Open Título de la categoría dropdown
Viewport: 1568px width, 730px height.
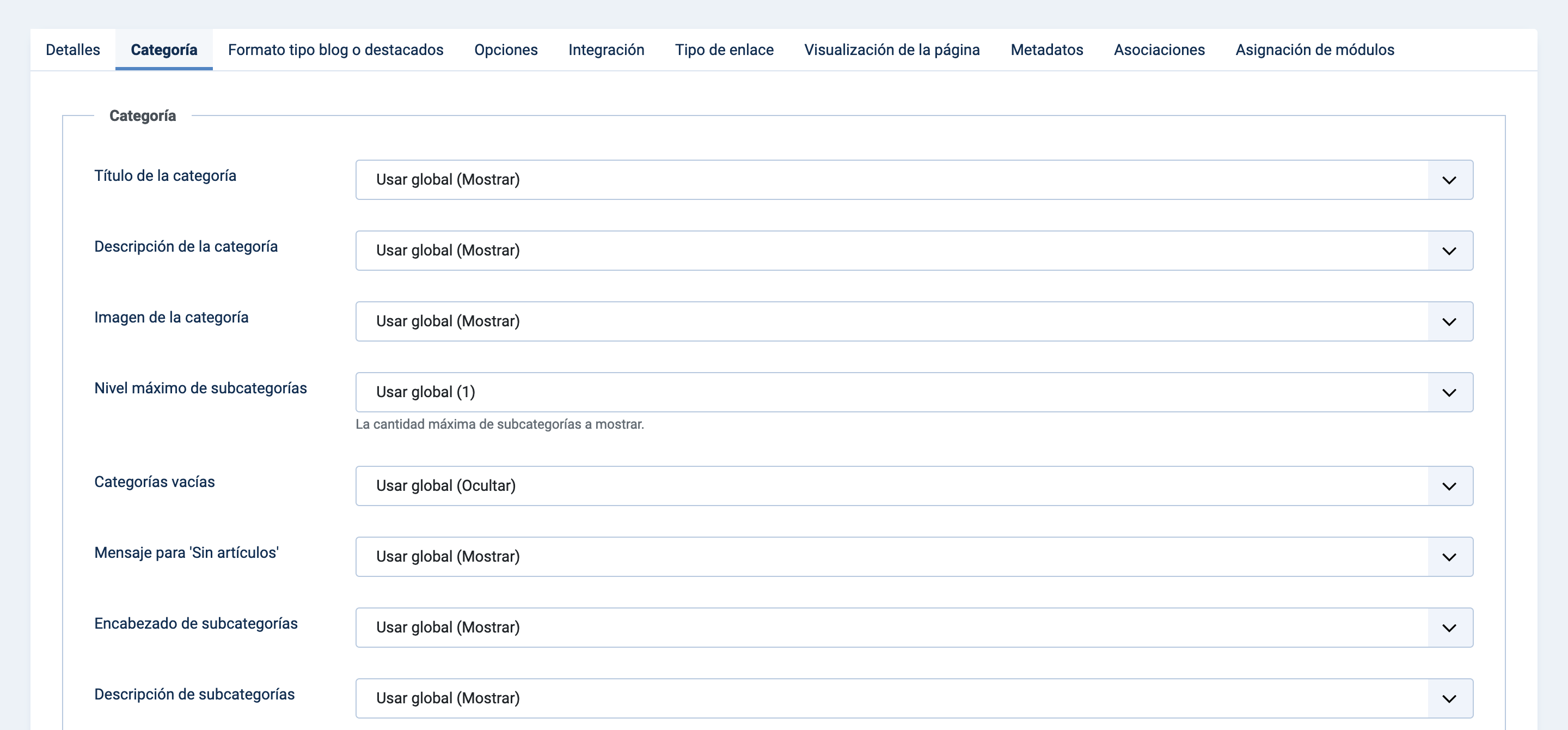point(914,180)
